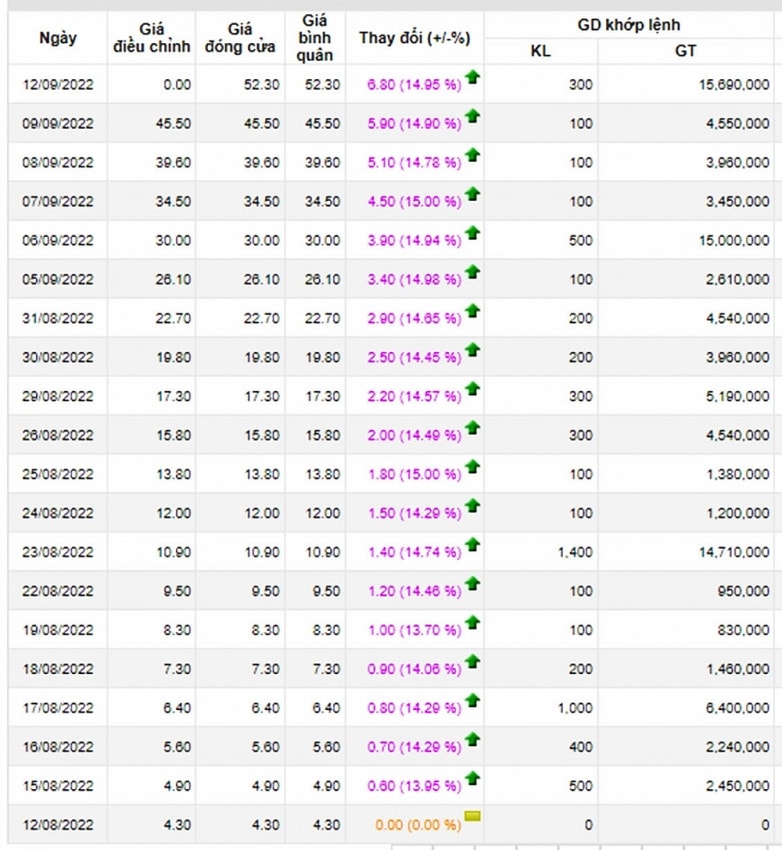Select the date cell 12/09/2022
The height and width of the screenshot is (850, 782).
click(58, 85)
